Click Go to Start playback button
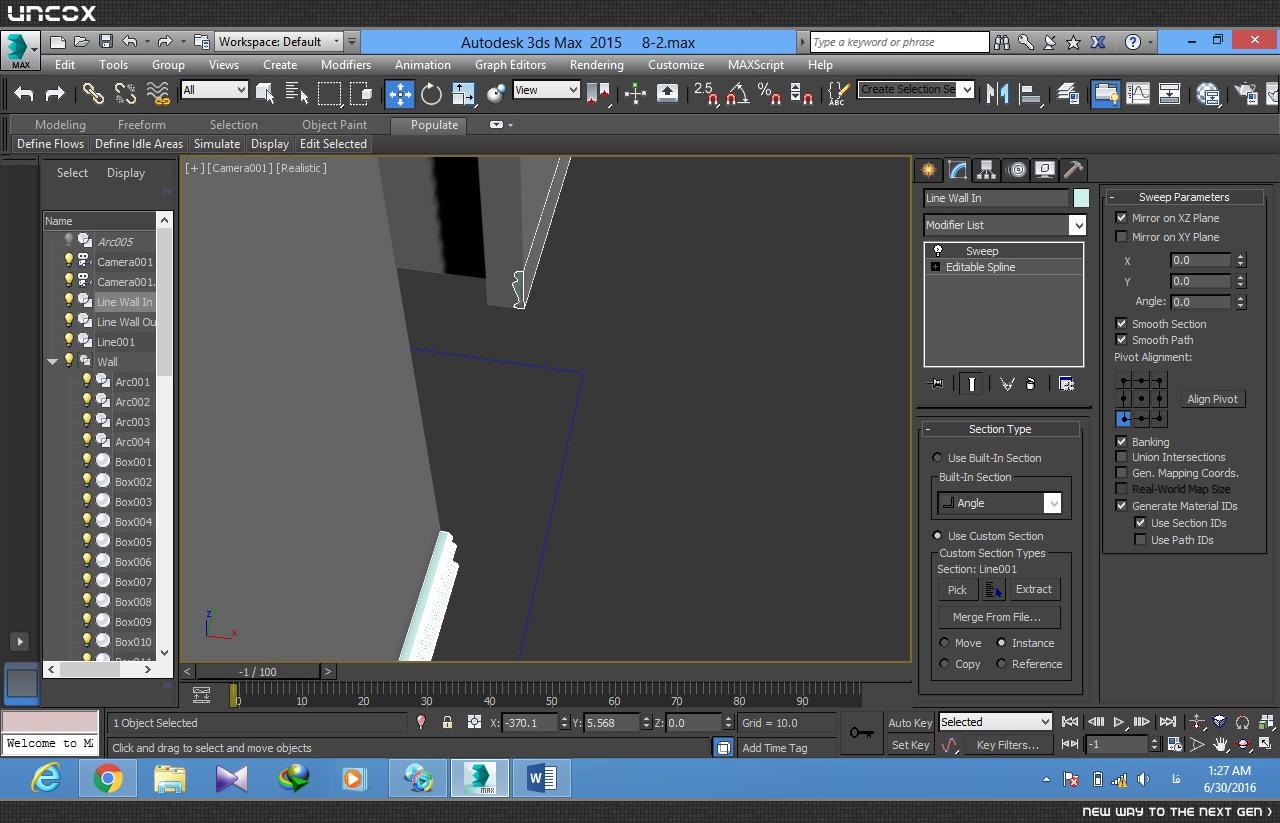1280x823 pixels. [1070, 722]
